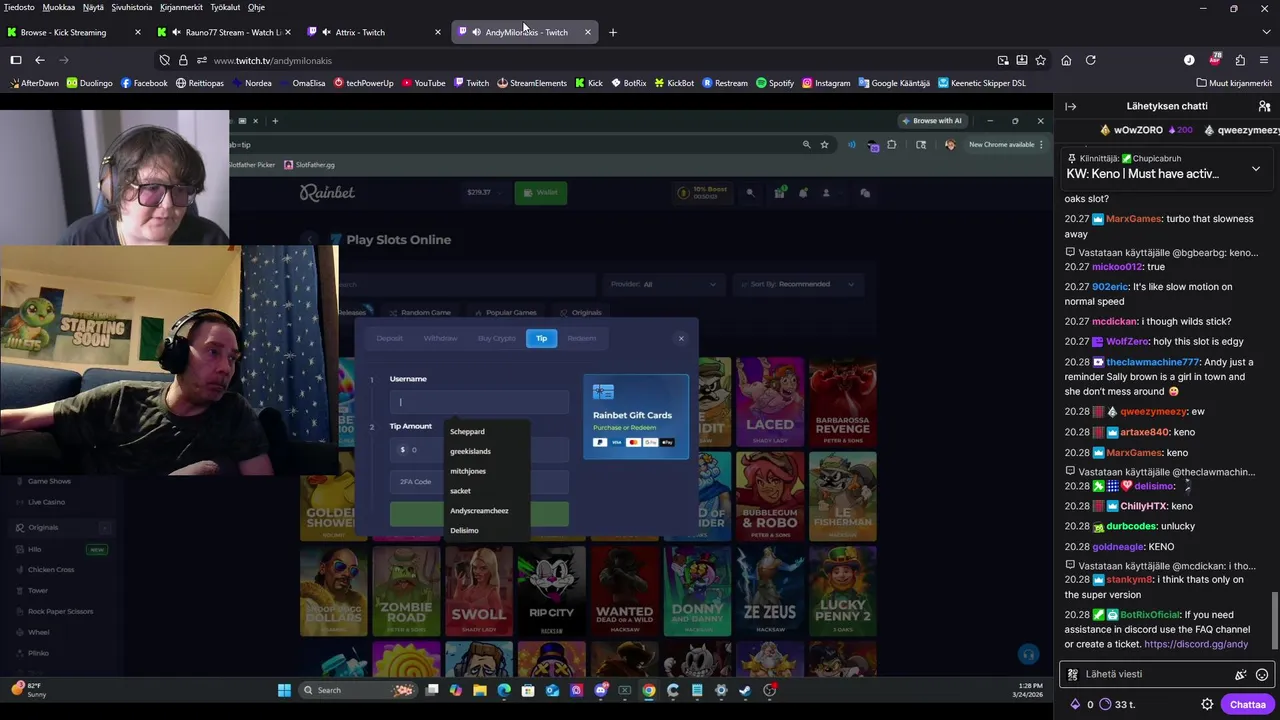Open Discord from the taskbar

[601, 690]
